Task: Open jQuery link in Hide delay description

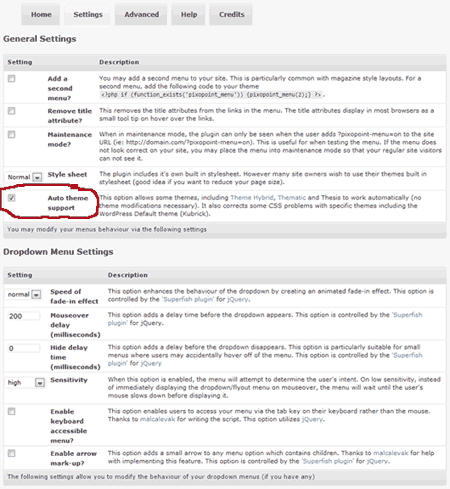Action: pyautogui.click(x=151, y=363)
